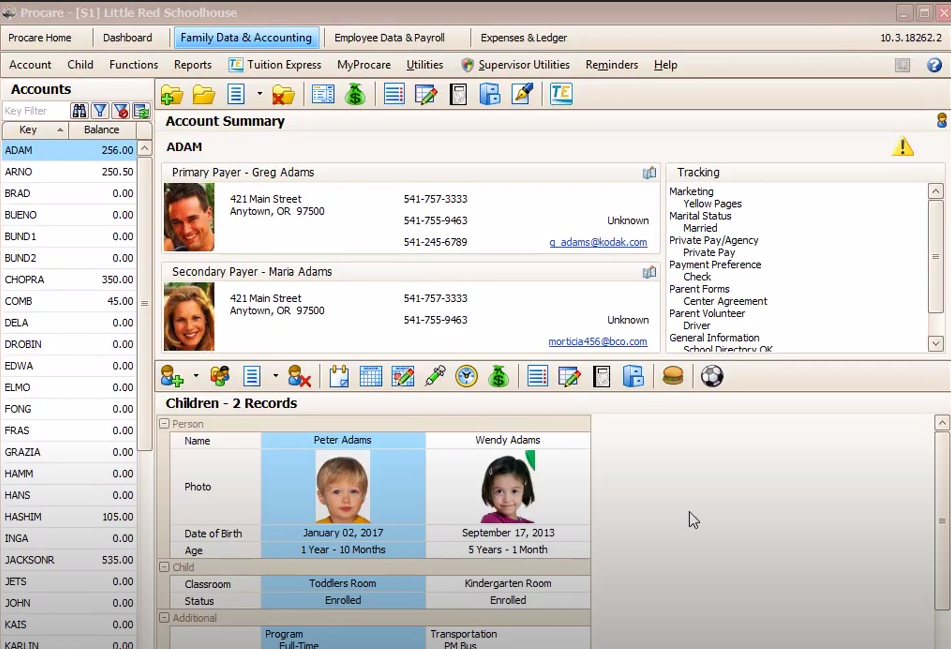
Task: Click the refresh accounts list icon
Action: pyautogui.click(x=141, y=111)
